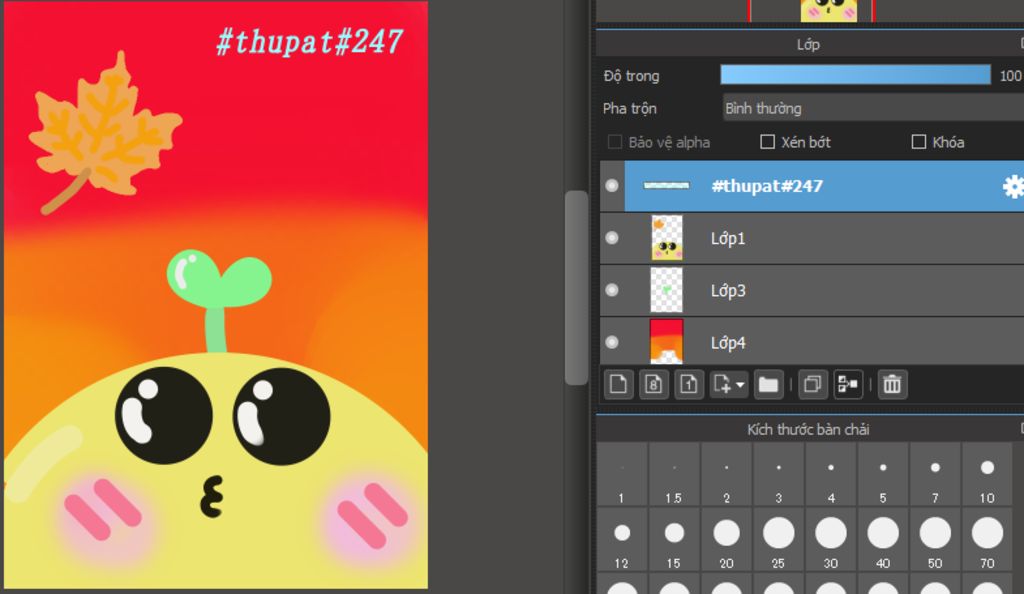Click the Lớp panel header
Image resolution: width=1024 pixels, height=594 pixels.
click(x=810, y=44)
